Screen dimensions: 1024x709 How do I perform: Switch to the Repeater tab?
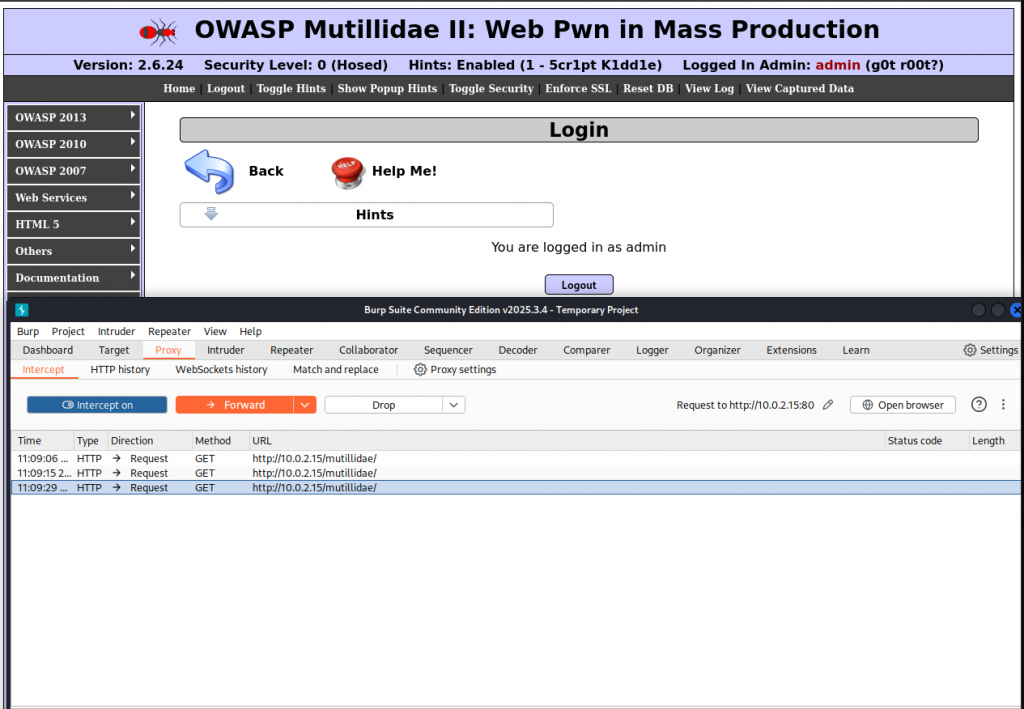(291, 350)
